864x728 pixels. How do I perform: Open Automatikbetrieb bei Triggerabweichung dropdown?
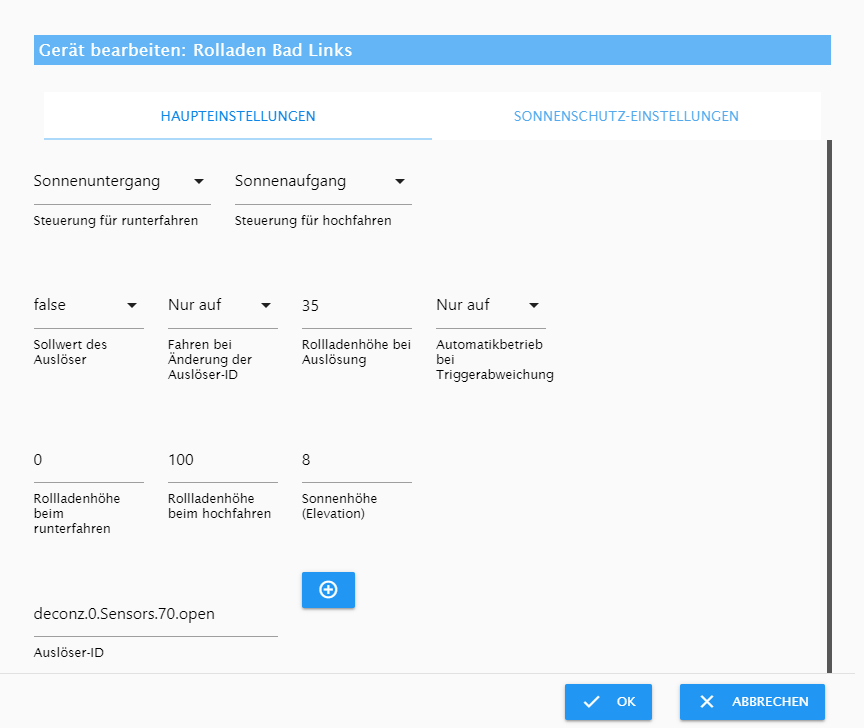(490, 305)
